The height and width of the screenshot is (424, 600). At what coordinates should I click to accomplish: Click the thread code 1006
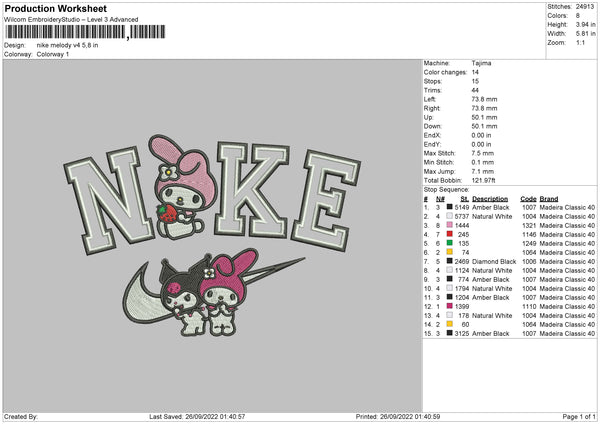pos(529,261)
